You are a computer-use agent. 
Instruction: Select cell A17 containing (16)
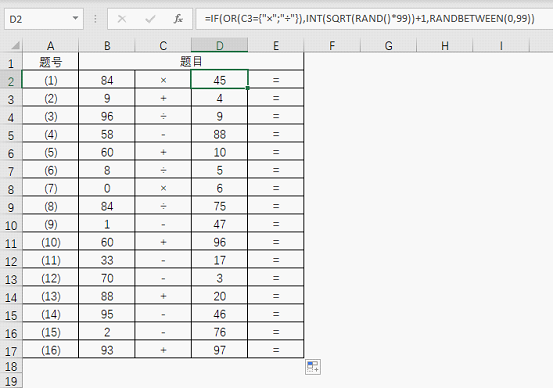click(50, 350)
